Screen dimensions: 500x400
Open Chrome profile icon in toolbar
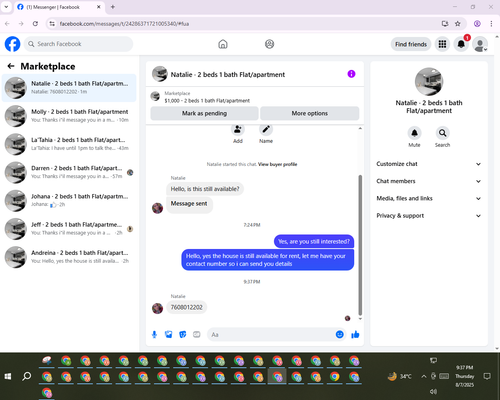[x=477, y=24]
